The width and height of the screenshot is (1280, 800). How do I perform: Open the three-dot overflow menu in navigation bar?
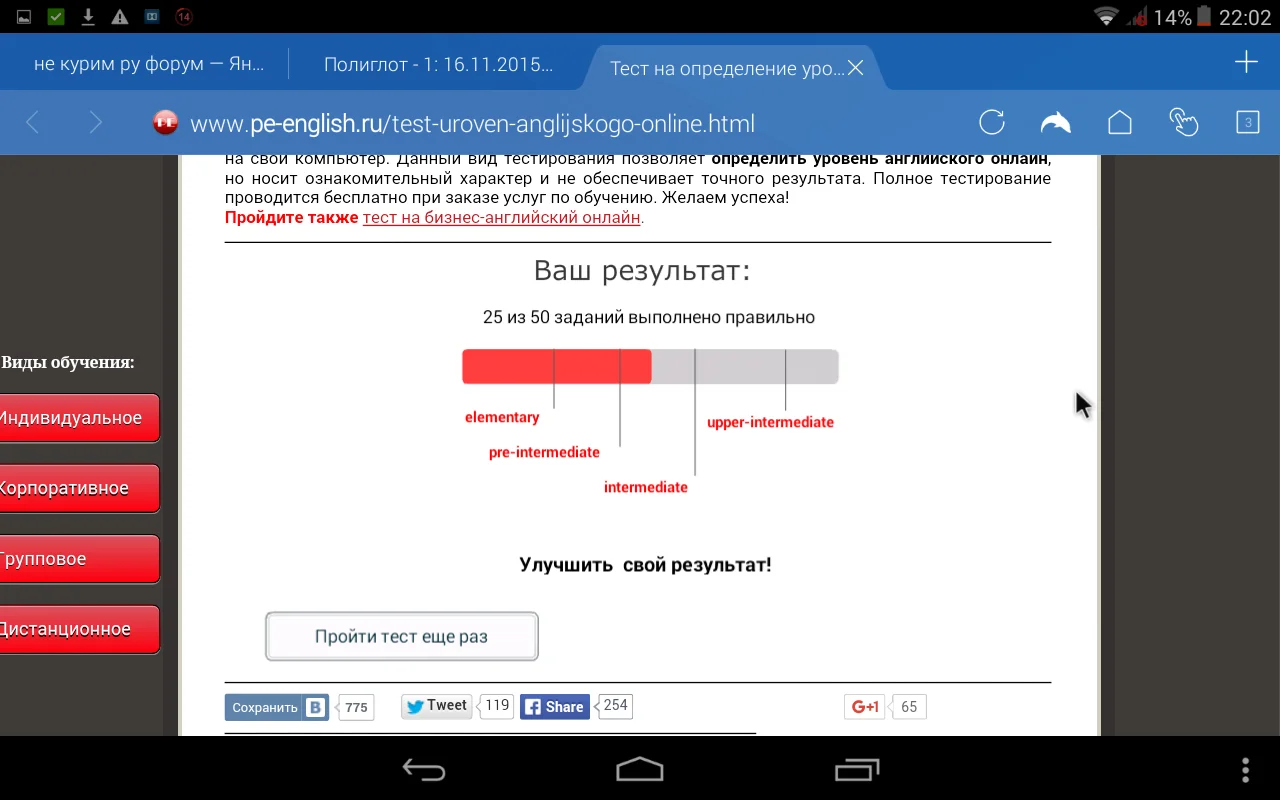tap(1245, 769)
